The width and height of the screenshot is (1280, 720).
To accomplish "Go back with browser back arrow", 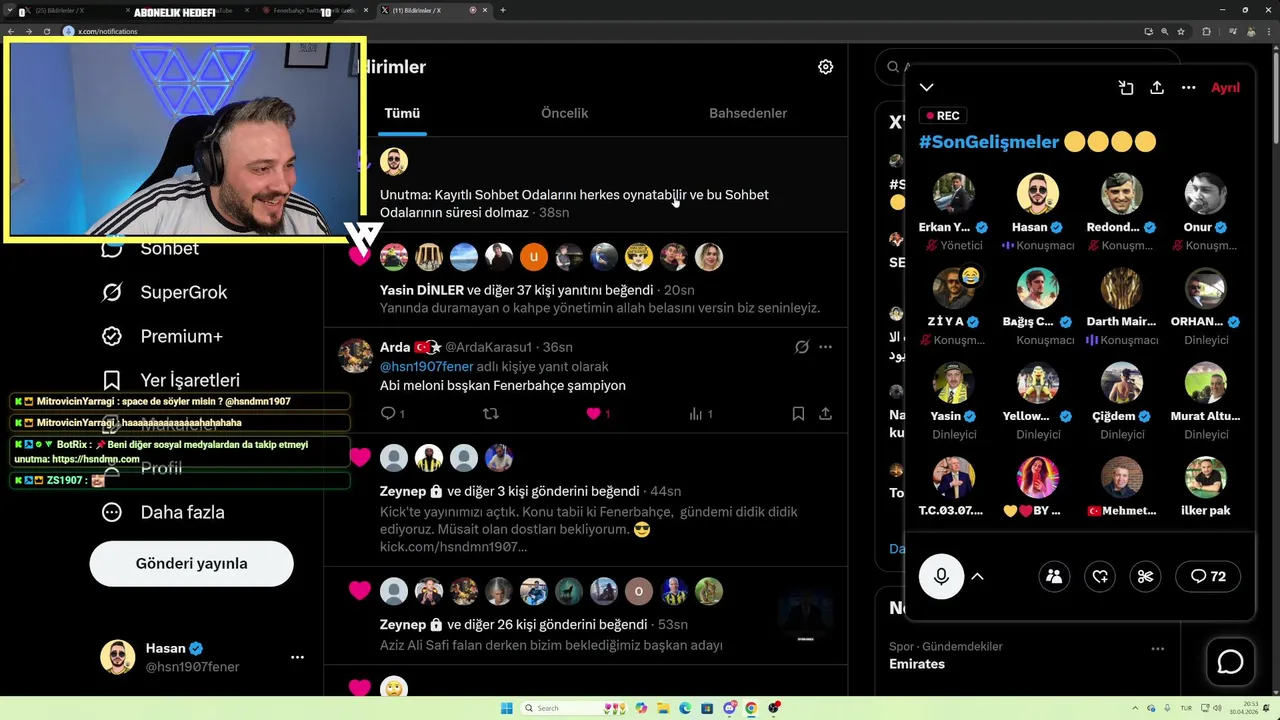I will [11, 31].
